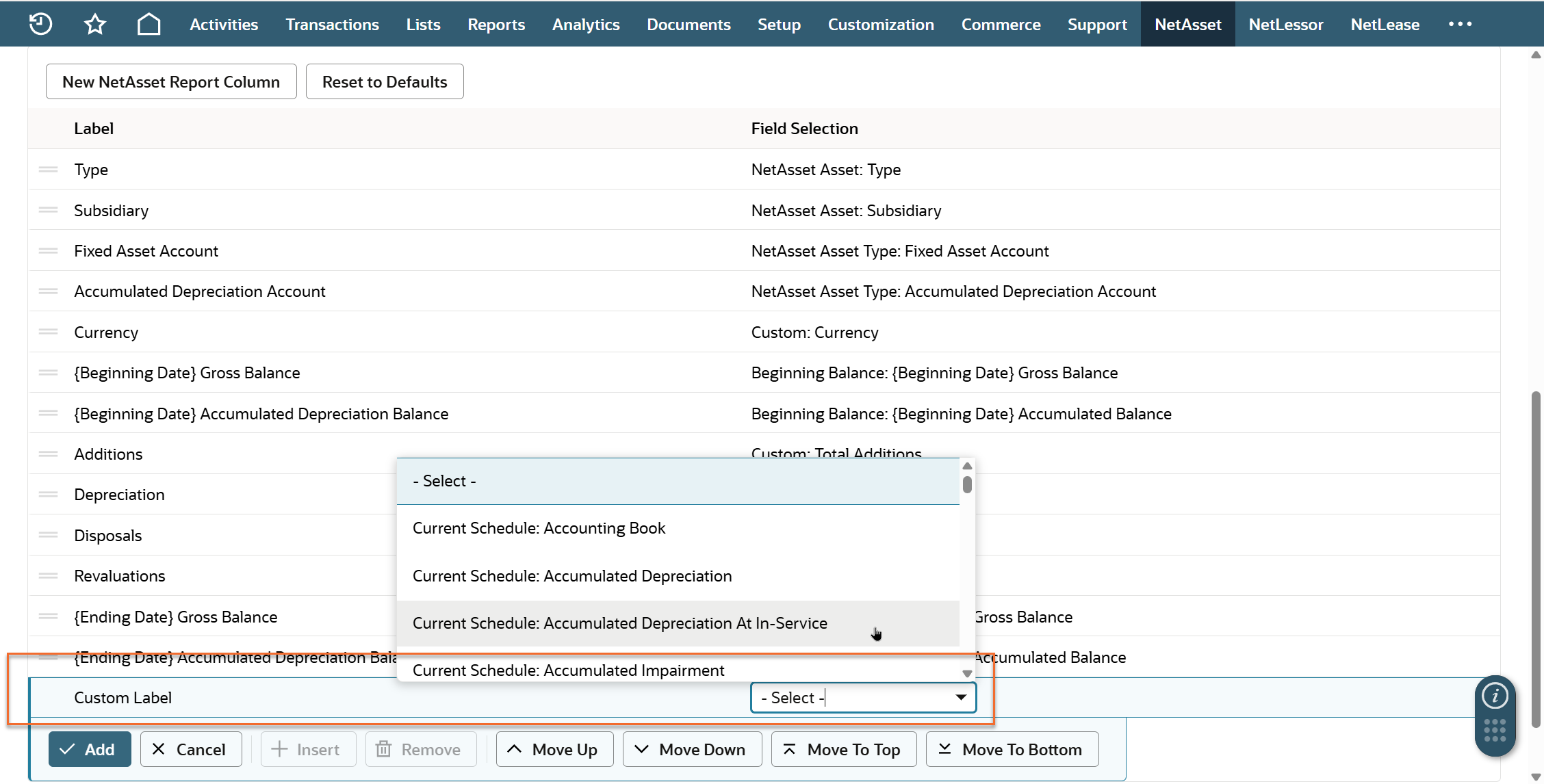Go to the Home icon

[149, 24]
